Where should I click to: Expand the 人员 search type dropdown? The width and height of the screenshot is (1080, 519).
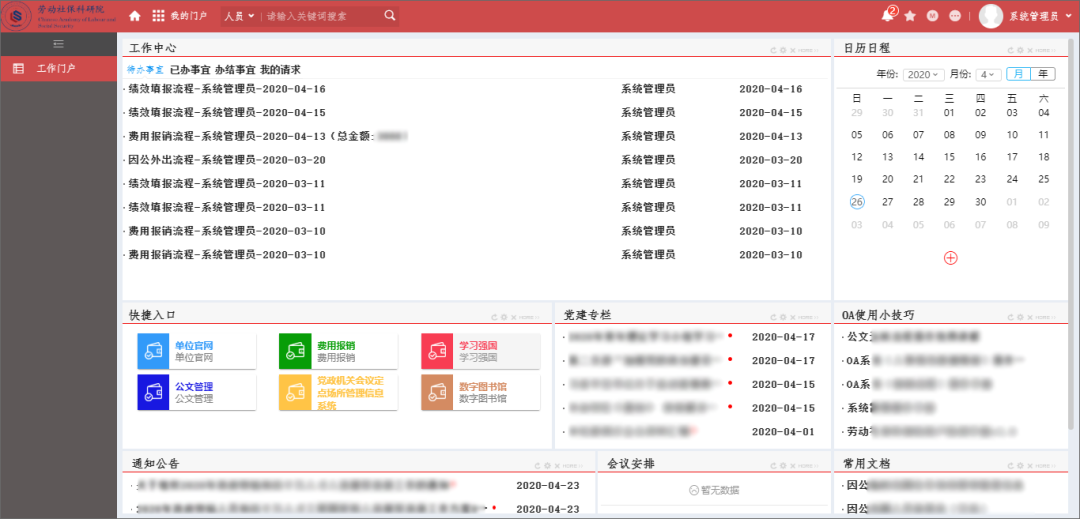coord(239,16)
